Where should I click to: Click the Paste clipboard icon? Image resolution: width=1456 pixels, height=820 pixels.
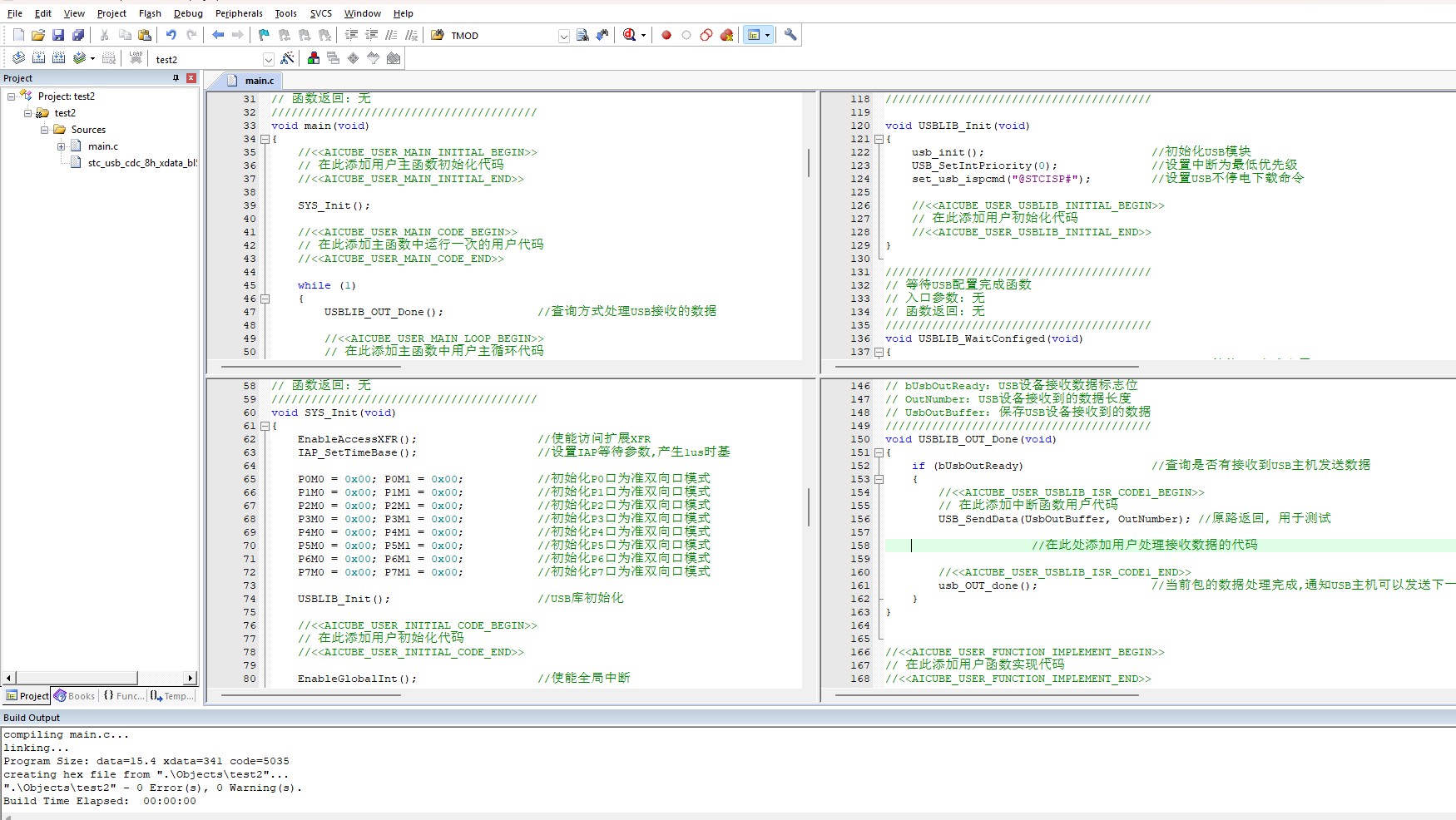click(x=145, y=35)
